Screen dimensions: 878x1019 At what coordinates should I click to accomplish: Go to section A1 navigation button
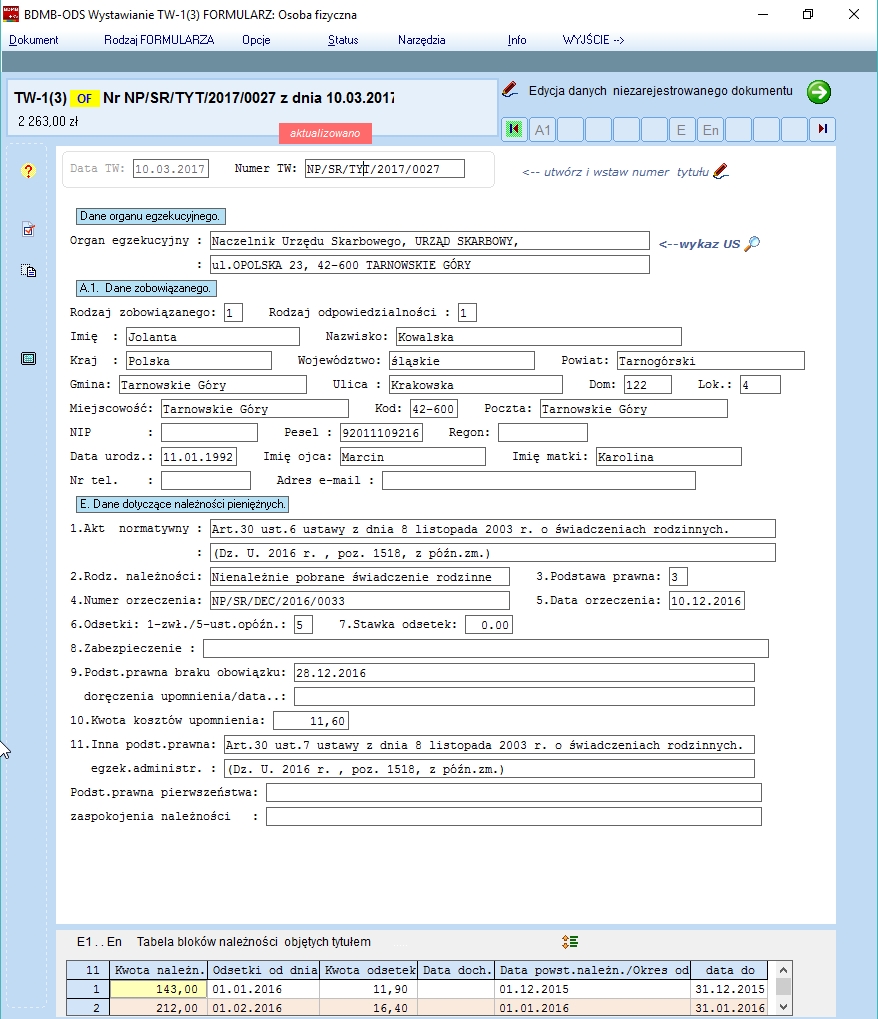[x=542, y=129]
